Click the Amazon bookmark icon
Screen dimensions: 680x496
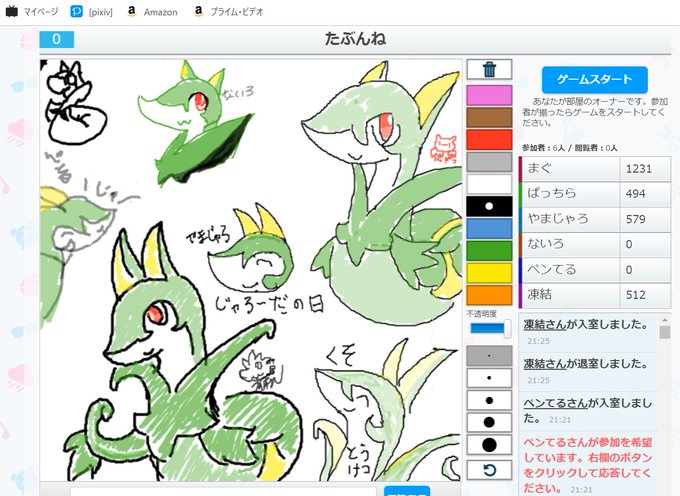click(132, 12)
